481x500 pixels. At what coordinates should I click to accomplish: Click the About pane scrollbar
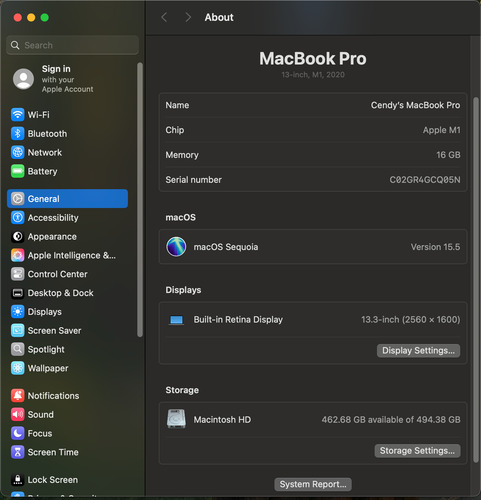tap(476, 279)
